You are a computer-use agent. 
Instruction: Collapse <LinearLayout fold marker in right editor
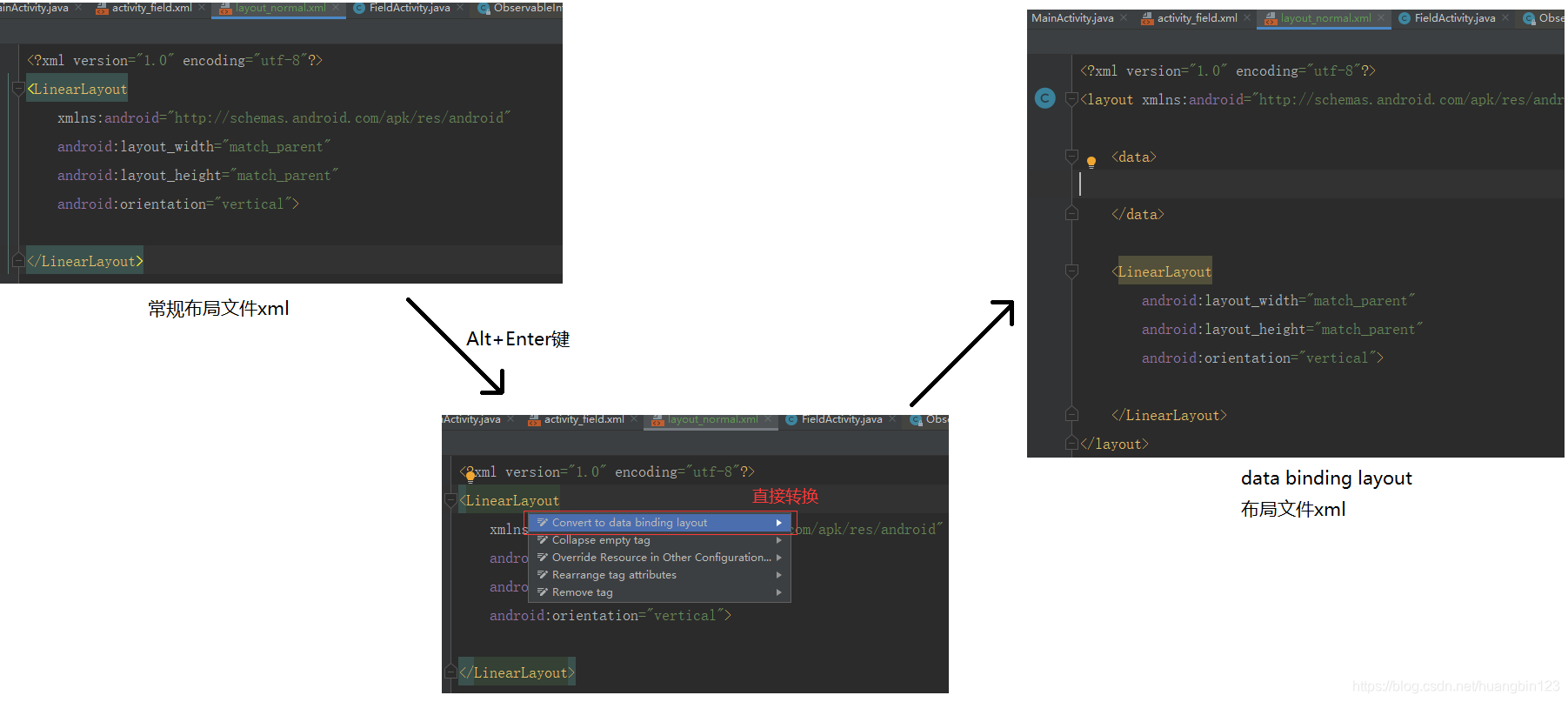tap(1071, 271)
